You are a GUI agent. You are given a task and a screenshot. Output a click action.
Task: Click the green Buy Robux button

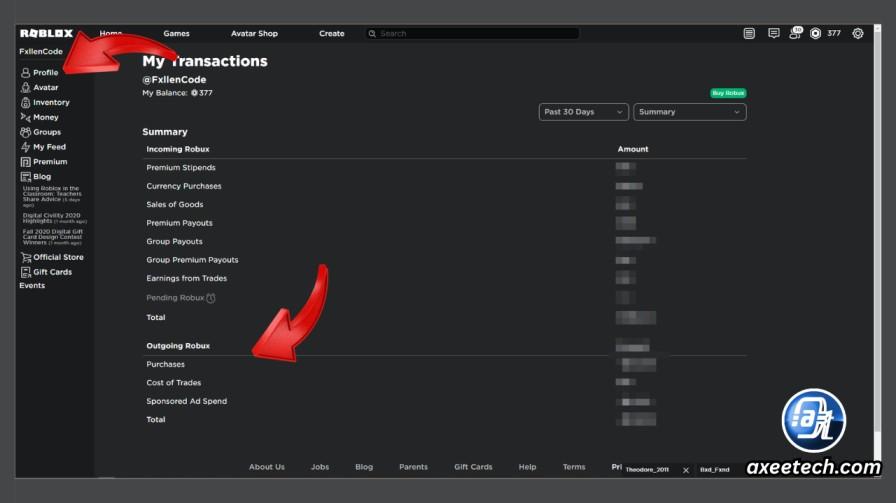[728, 93]
